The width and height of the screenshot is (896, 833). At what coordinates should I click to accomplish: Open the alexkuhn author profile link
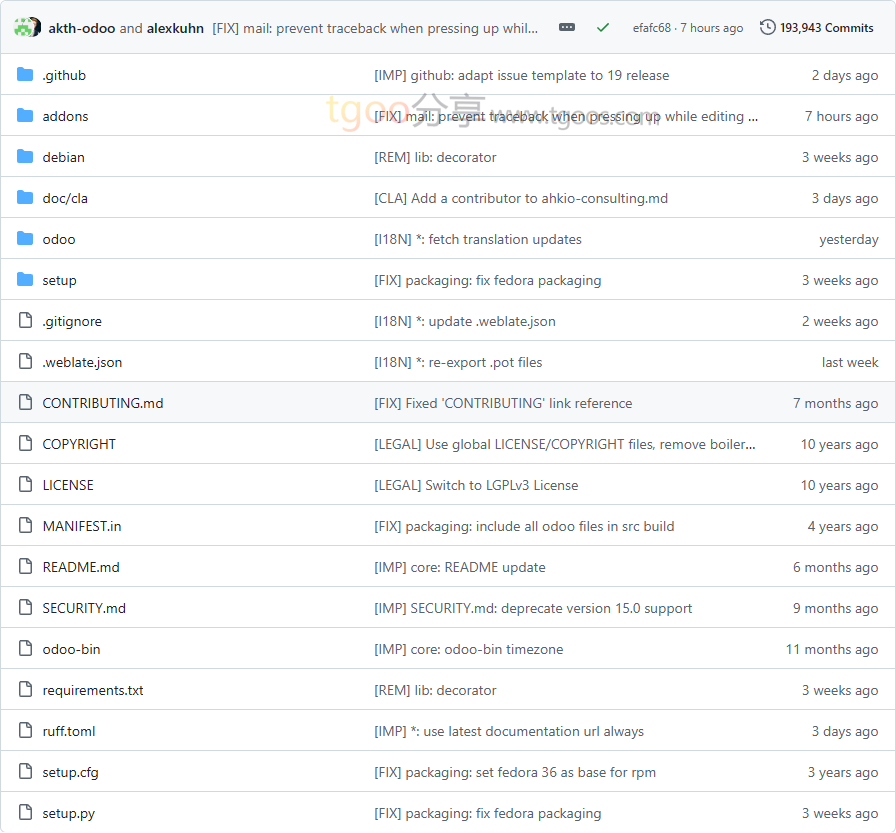click(x=175, y=28)
